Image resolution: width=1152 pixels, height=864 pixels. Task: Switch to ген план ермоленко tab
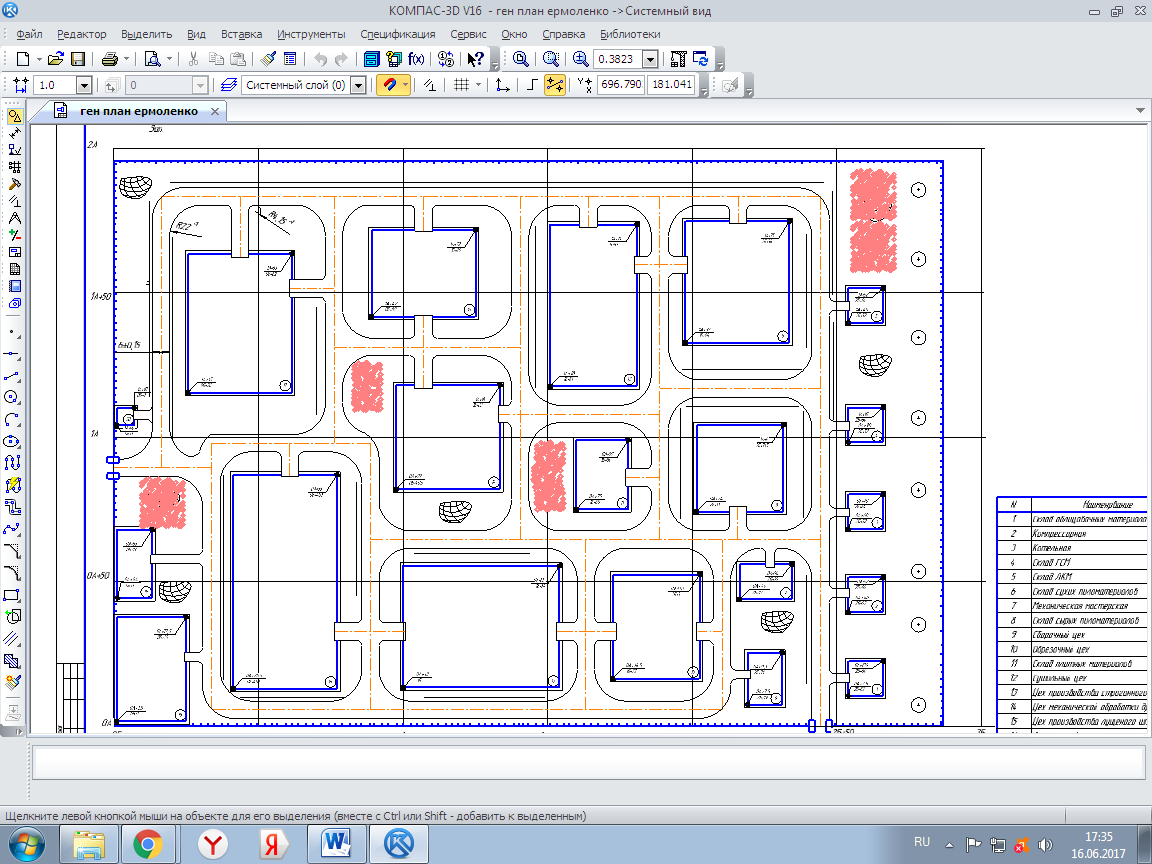139,111
